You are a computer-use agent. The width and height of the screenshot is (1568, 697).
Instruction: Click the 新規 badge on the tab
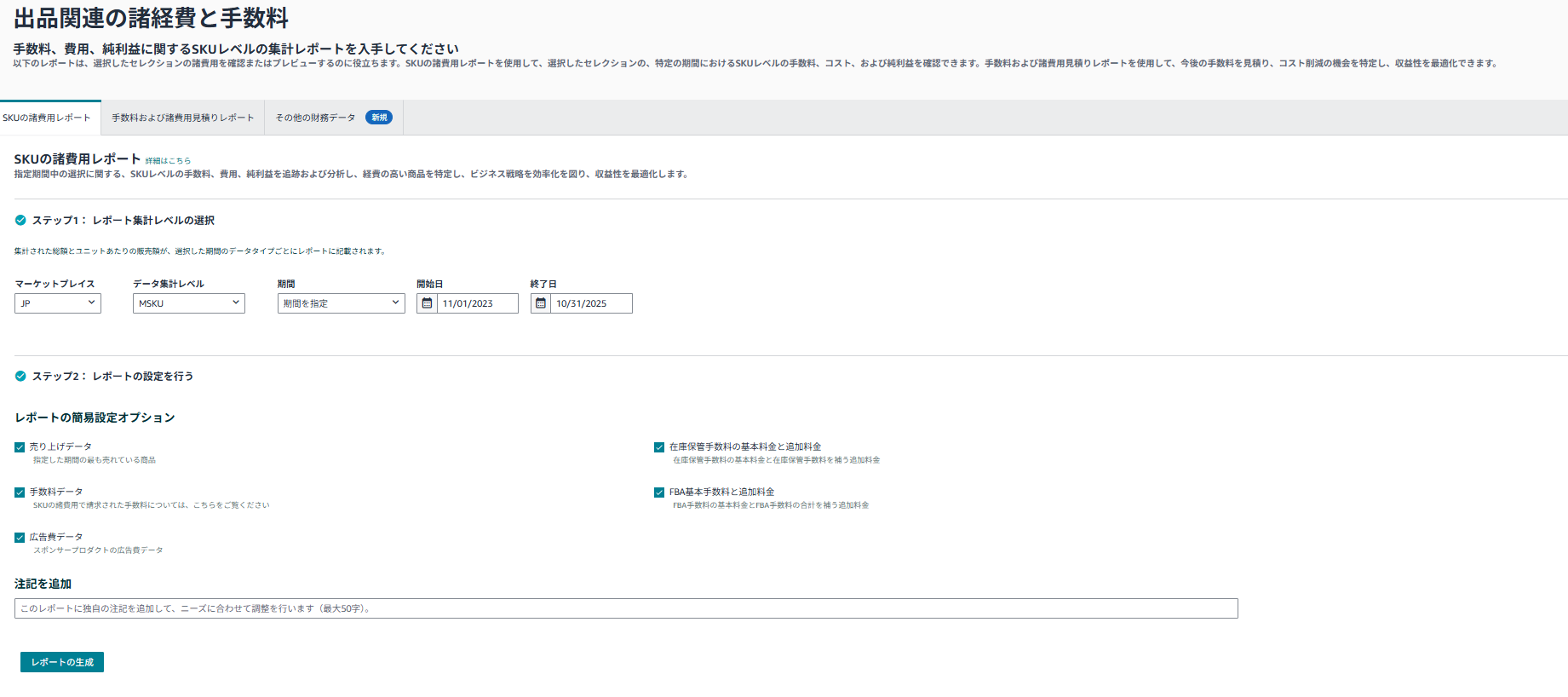[379, 118]
